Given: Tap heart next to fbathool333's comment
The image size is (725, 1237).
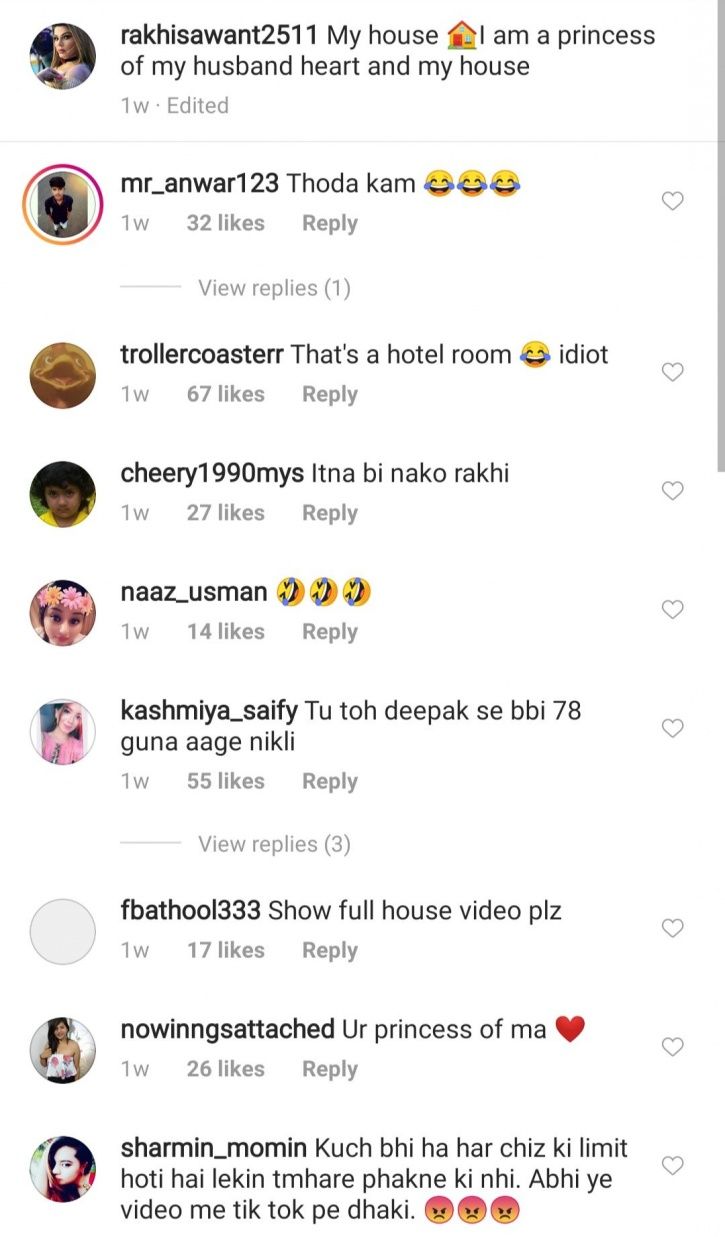Looking at the screenshot, I should point(673,928).
